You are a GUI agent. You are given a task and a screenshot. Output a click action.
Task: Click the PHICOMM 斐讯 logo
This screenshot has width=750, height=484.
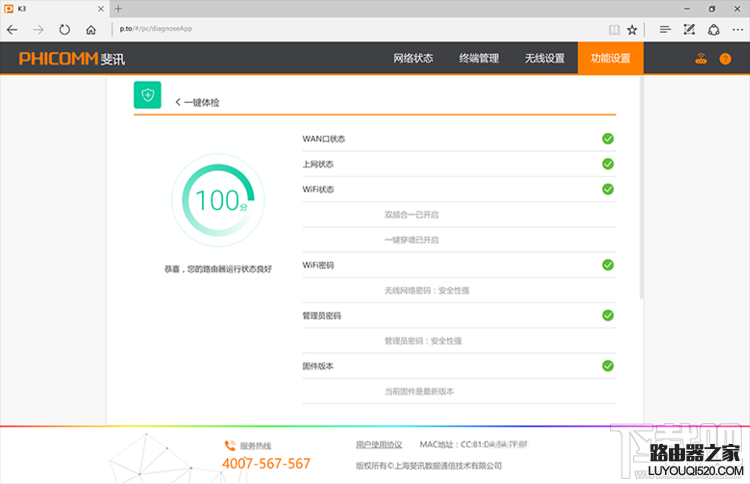click(x=72, y=58)
